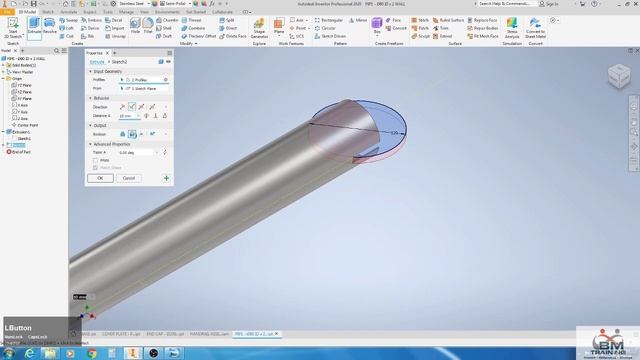Collapse the Output section

[90, 126]
